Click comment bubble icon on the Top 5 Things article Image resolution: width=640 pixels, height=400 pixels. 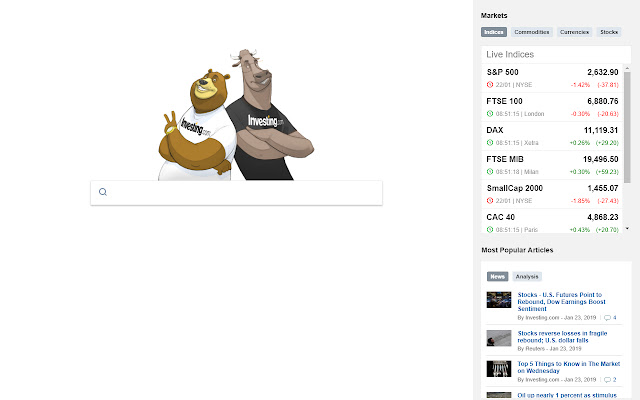pyautogui.click(x=607, y=380)
